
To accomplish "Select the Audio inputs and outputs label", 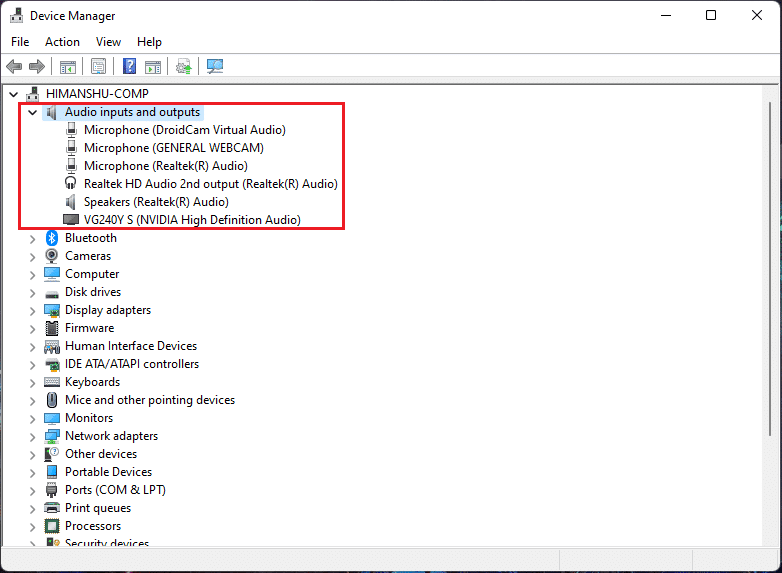I will pos(132,112).
